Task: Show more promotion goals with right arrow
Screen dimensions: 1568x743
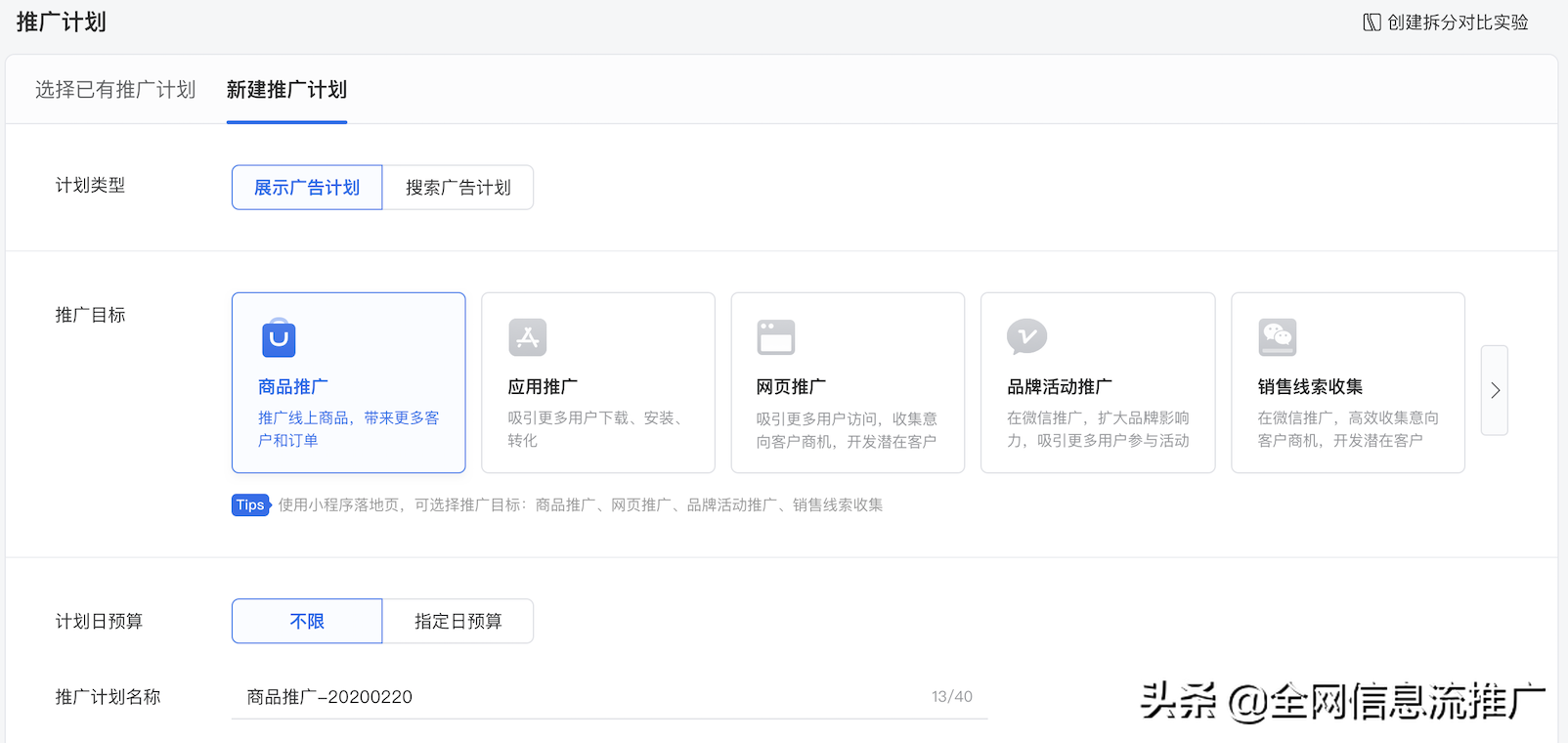Action: point(1495,390)
